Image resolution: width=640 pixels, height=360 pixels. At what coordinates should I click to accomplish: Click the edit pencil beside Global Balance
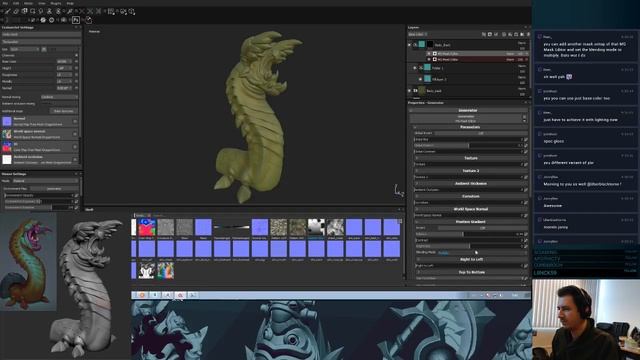point(526,146)
